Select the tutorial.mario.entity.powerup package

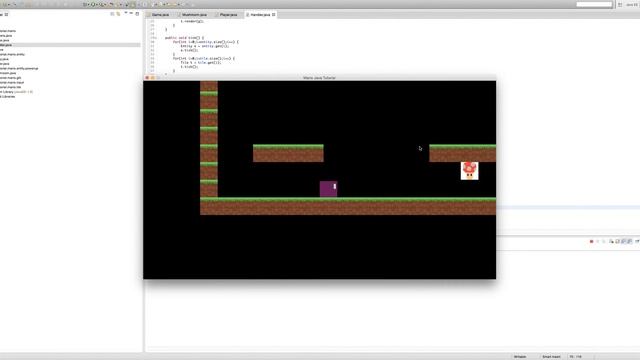(x=19, y=69)
